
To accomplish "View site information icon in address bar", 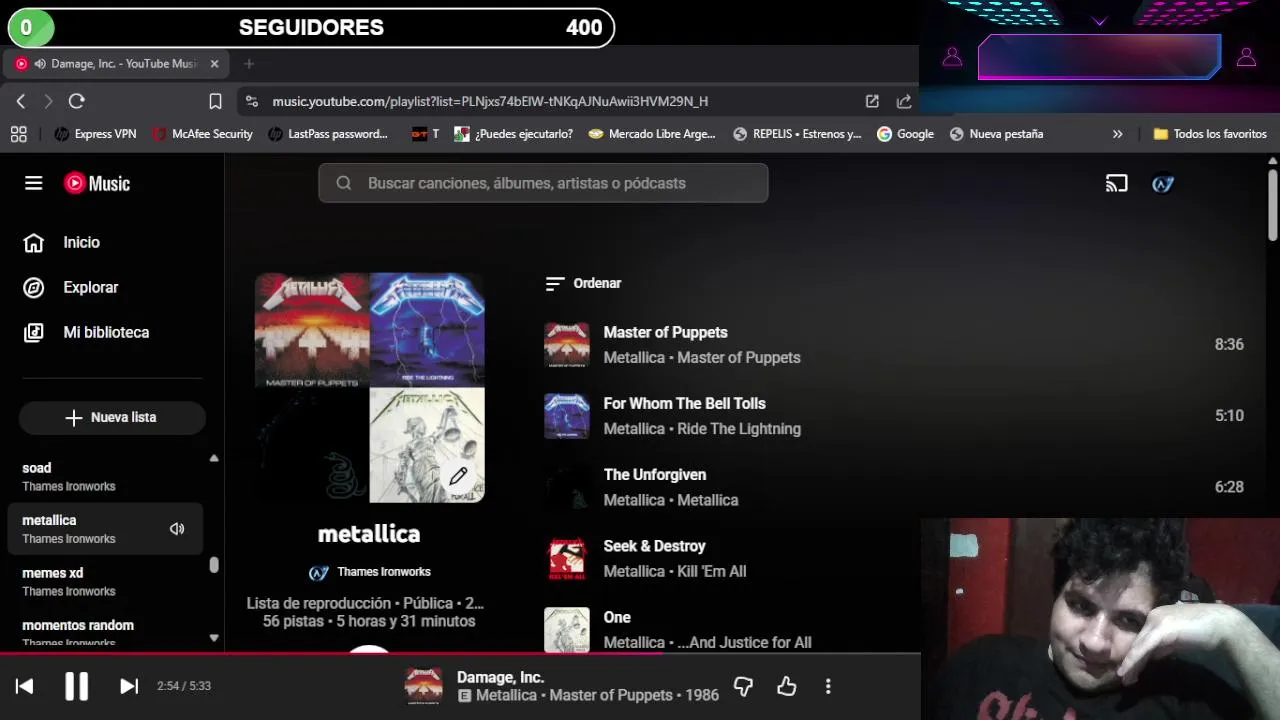I will [x=252, y=101].
